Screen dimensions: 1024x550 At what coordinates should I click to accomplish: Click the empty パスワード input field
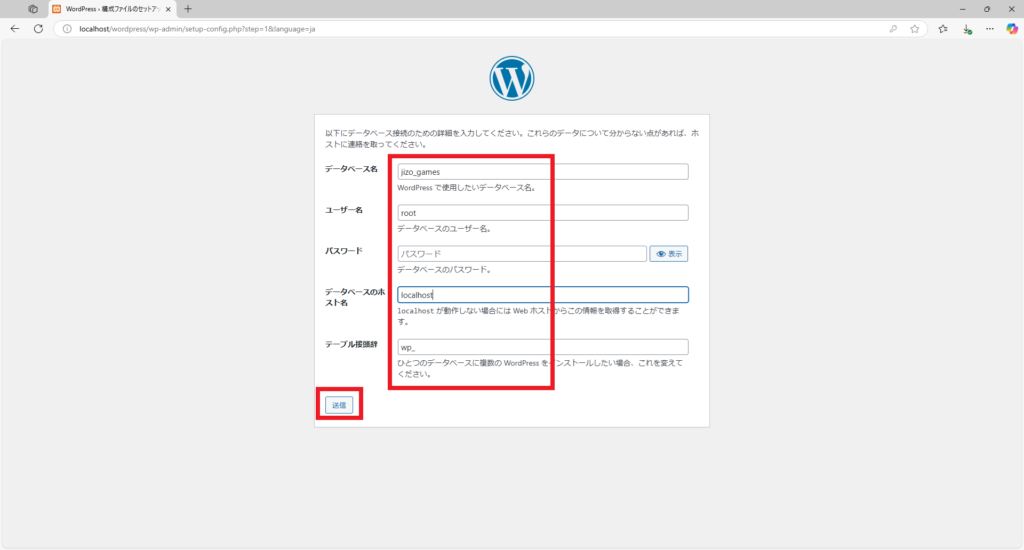[522, 253]
